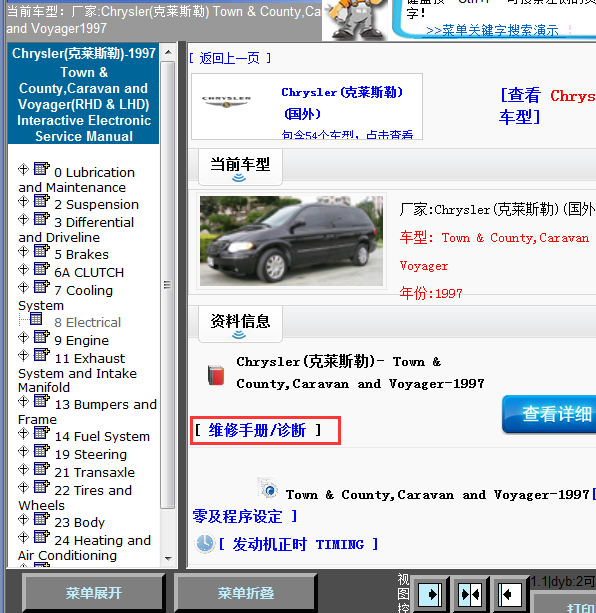Click the 零及程序设定 link
The height and width of the screenshot is (613, 596).
point(245,516)
